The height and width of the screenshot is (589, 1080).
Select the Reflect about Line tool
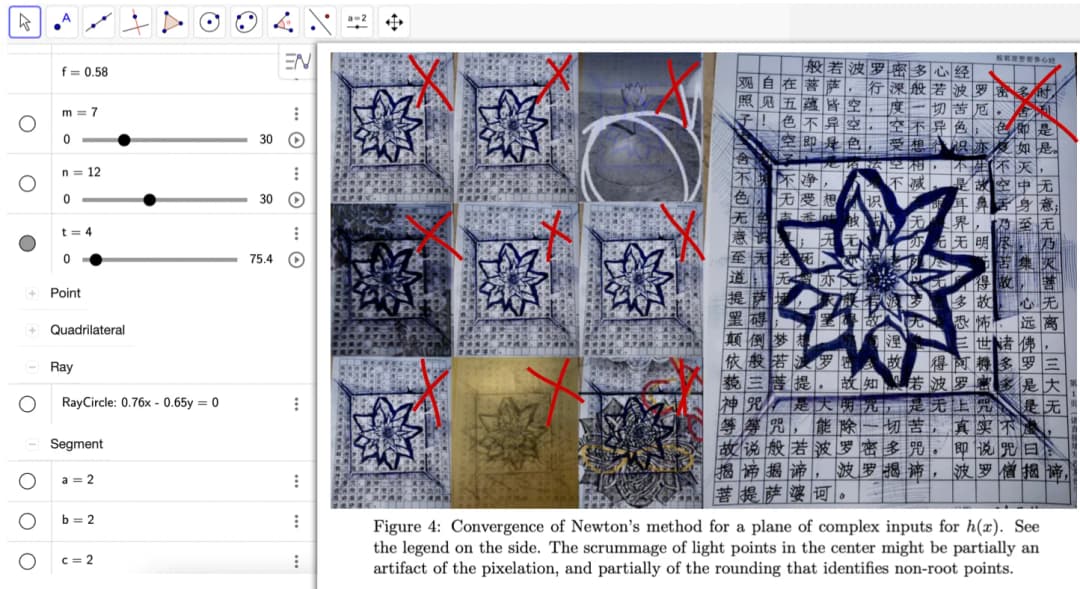pos(320,22)
